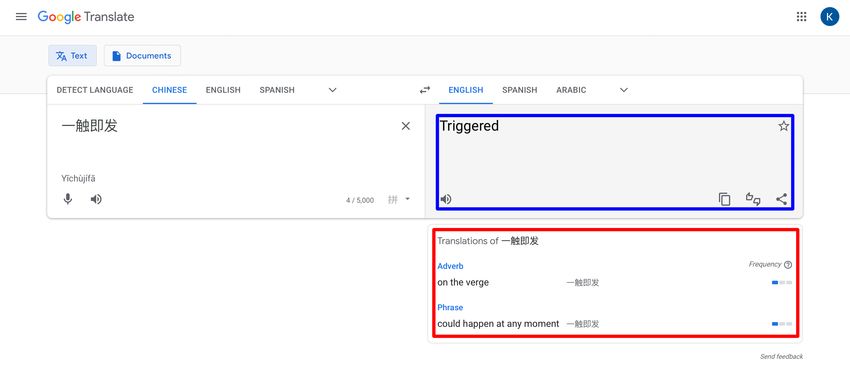Open the Google apps grid
The height and width of the screenshot is (375, 850).
coord(801,17)
